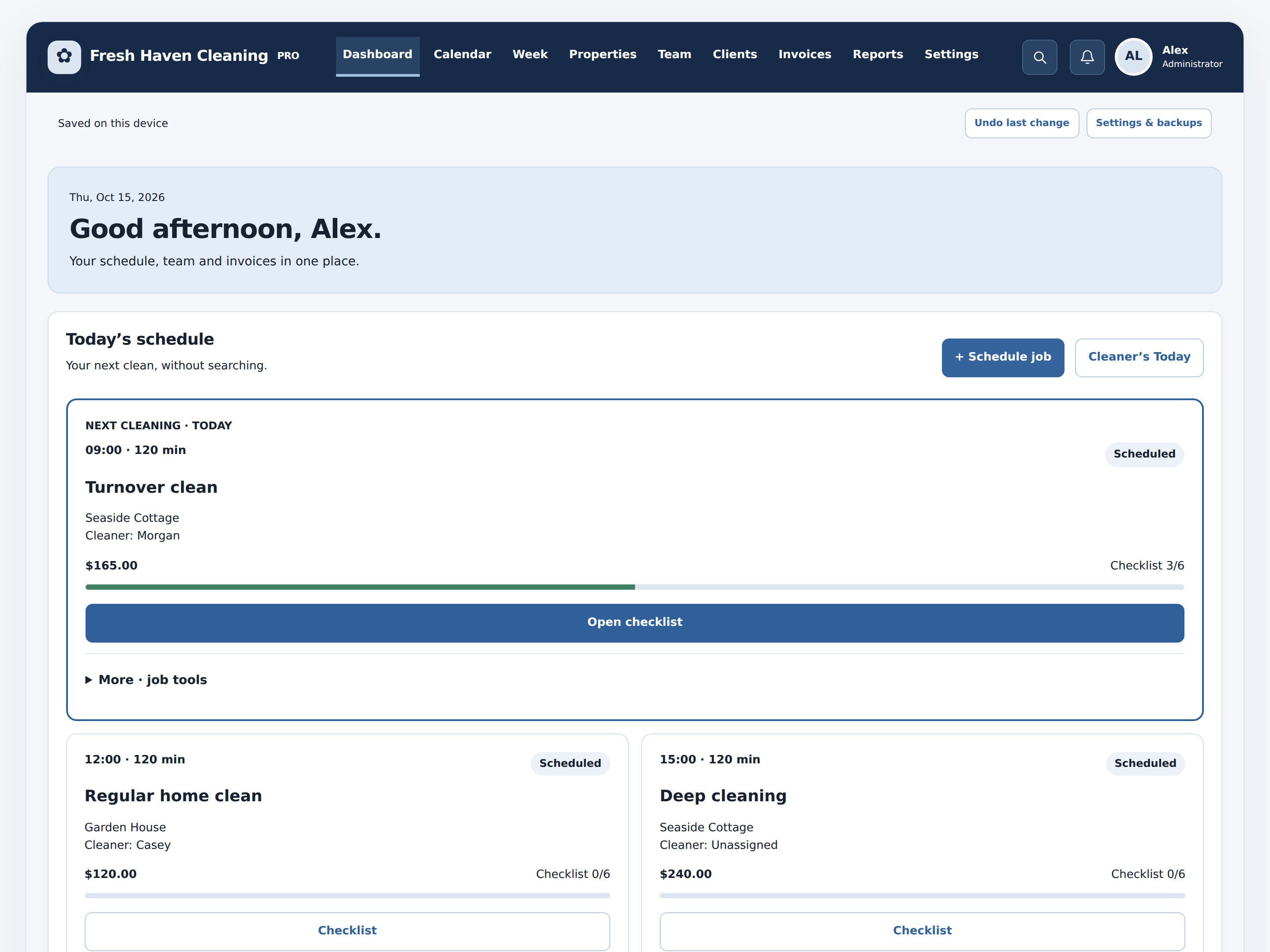1270x952 pixels.
Task: Expand the More · job tools disclosure
Action: click(x=146, y=680)
